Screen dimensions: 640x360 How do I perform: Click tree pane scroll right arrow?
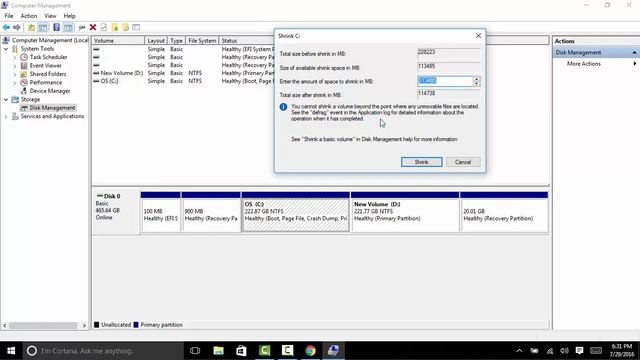point(84,325)
